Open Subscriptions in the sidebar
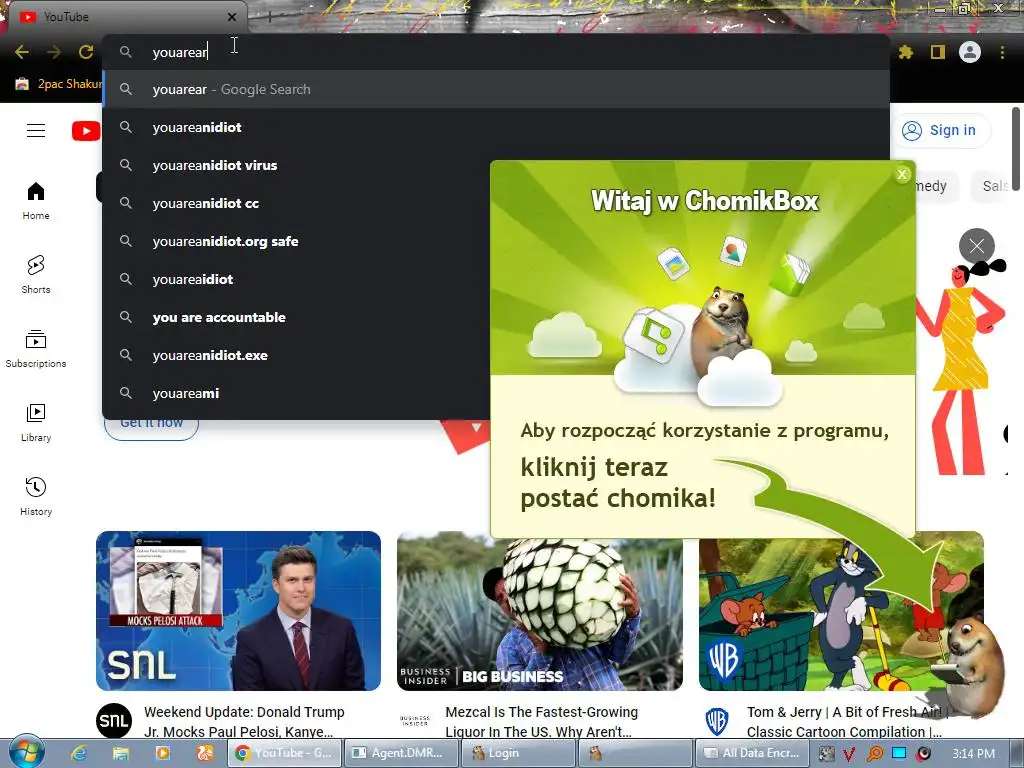 point(36,349)
